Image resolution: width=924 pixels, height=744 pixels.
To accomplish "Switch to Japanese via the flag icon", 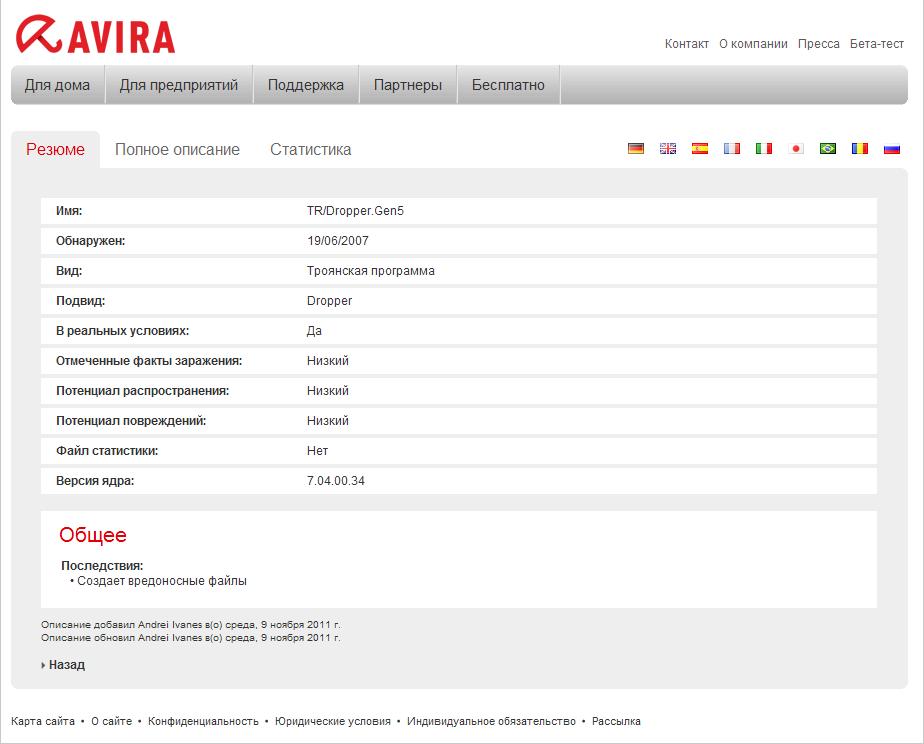I will click(x=796, y=149).
